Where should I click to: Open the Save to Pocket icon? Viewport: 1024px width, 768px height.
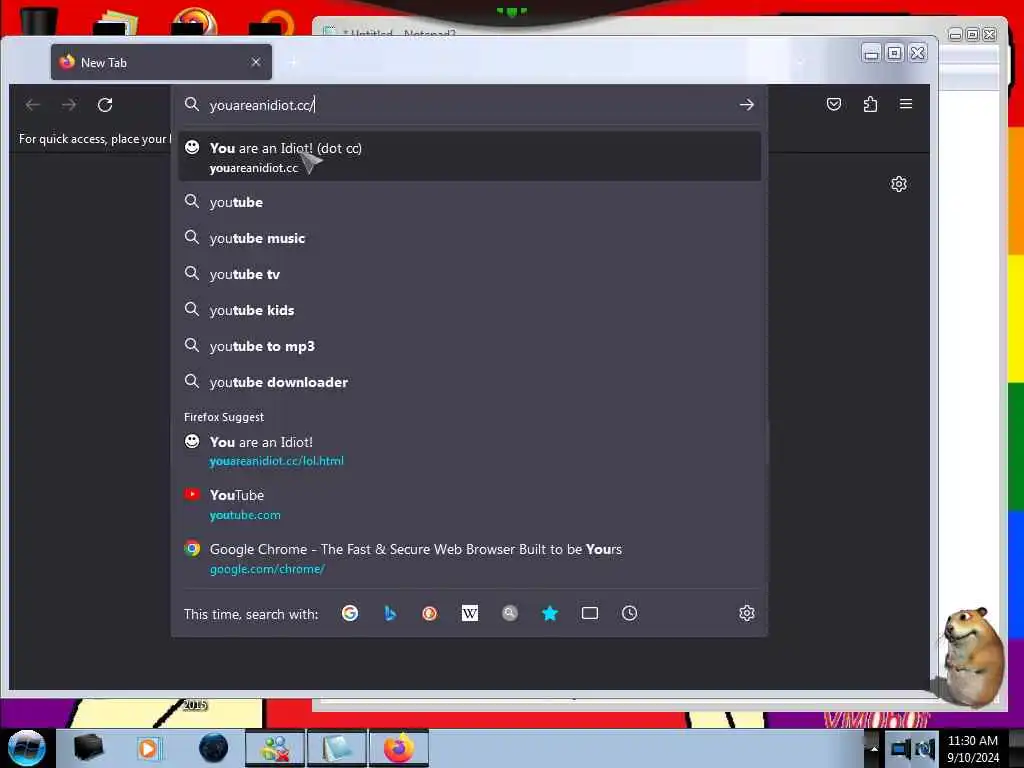[833, 104]
